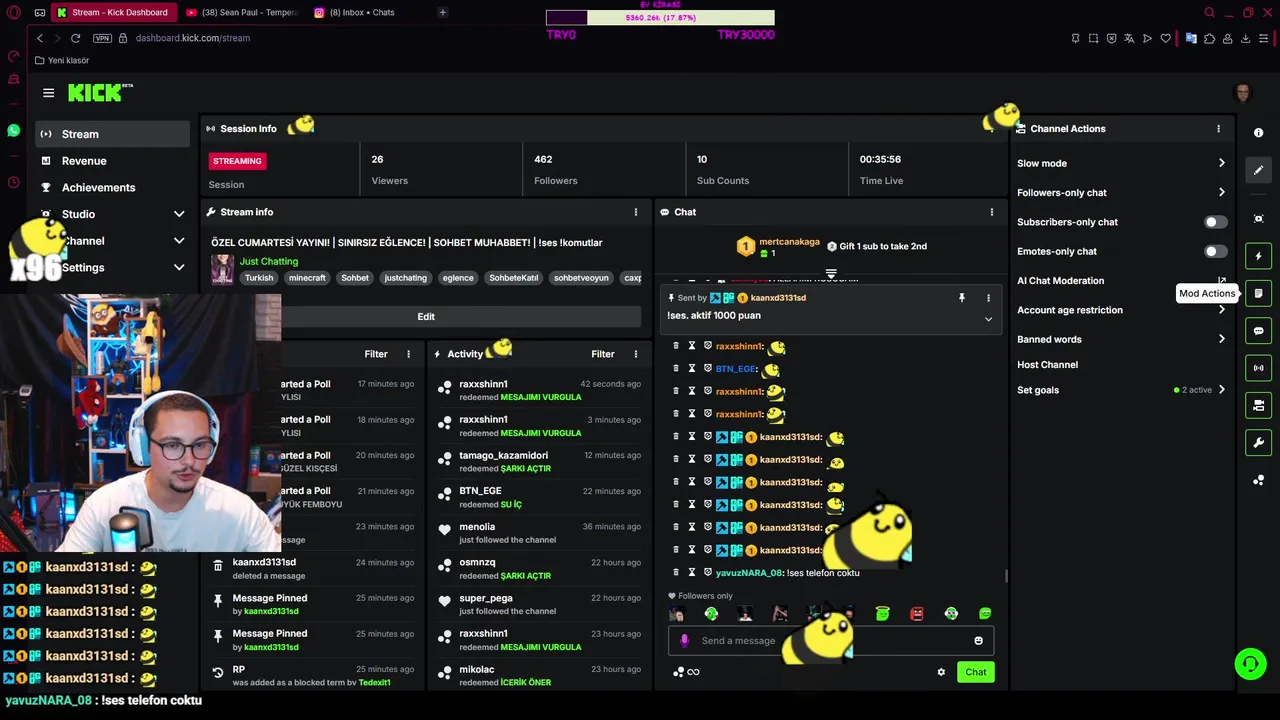This screenshot has height=720, width=1280.
Task: Click the broadcast signal icon in right sidebar
Action: [x=1259, y=368]
